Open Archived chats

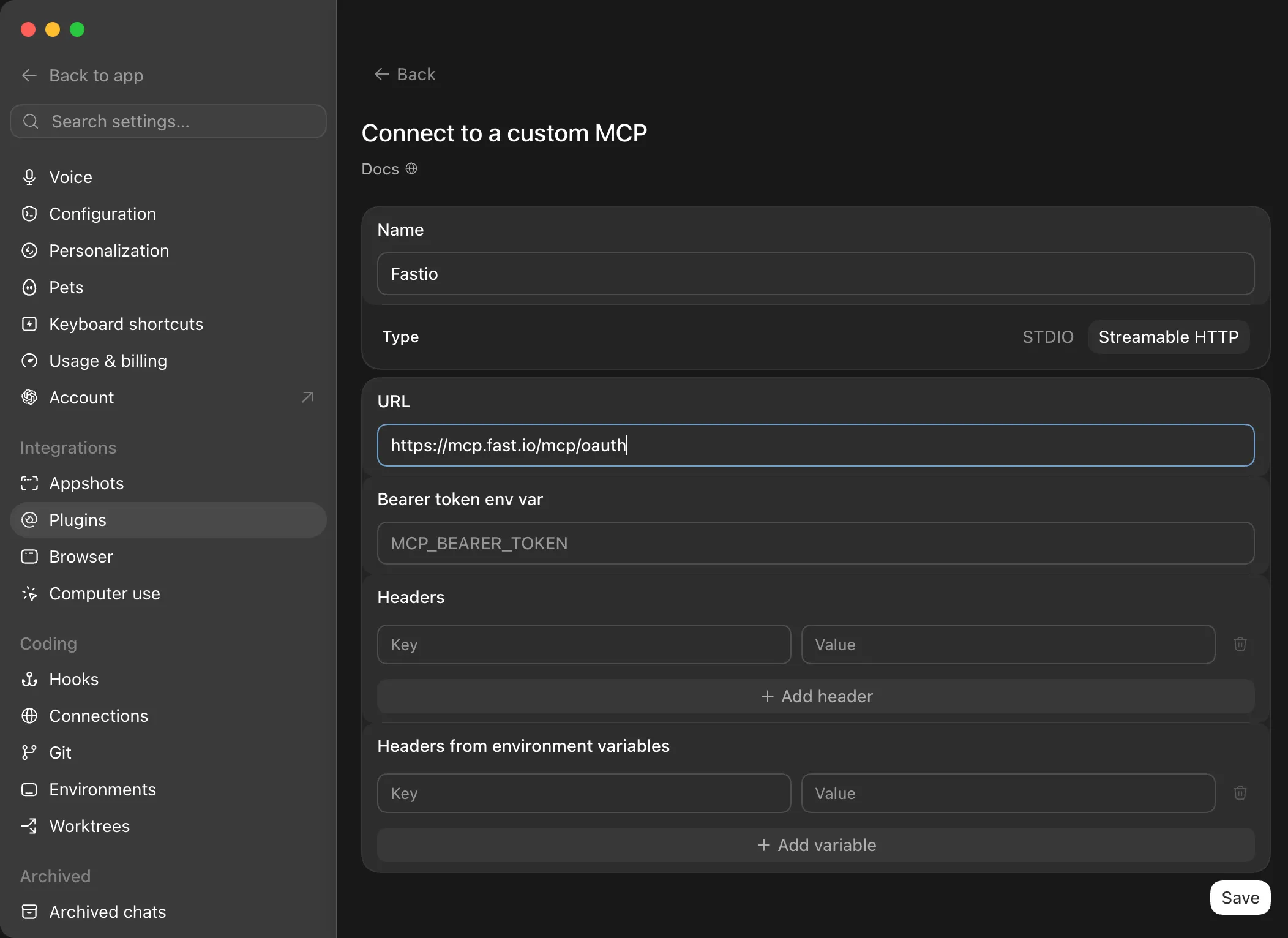click(168, 912)
